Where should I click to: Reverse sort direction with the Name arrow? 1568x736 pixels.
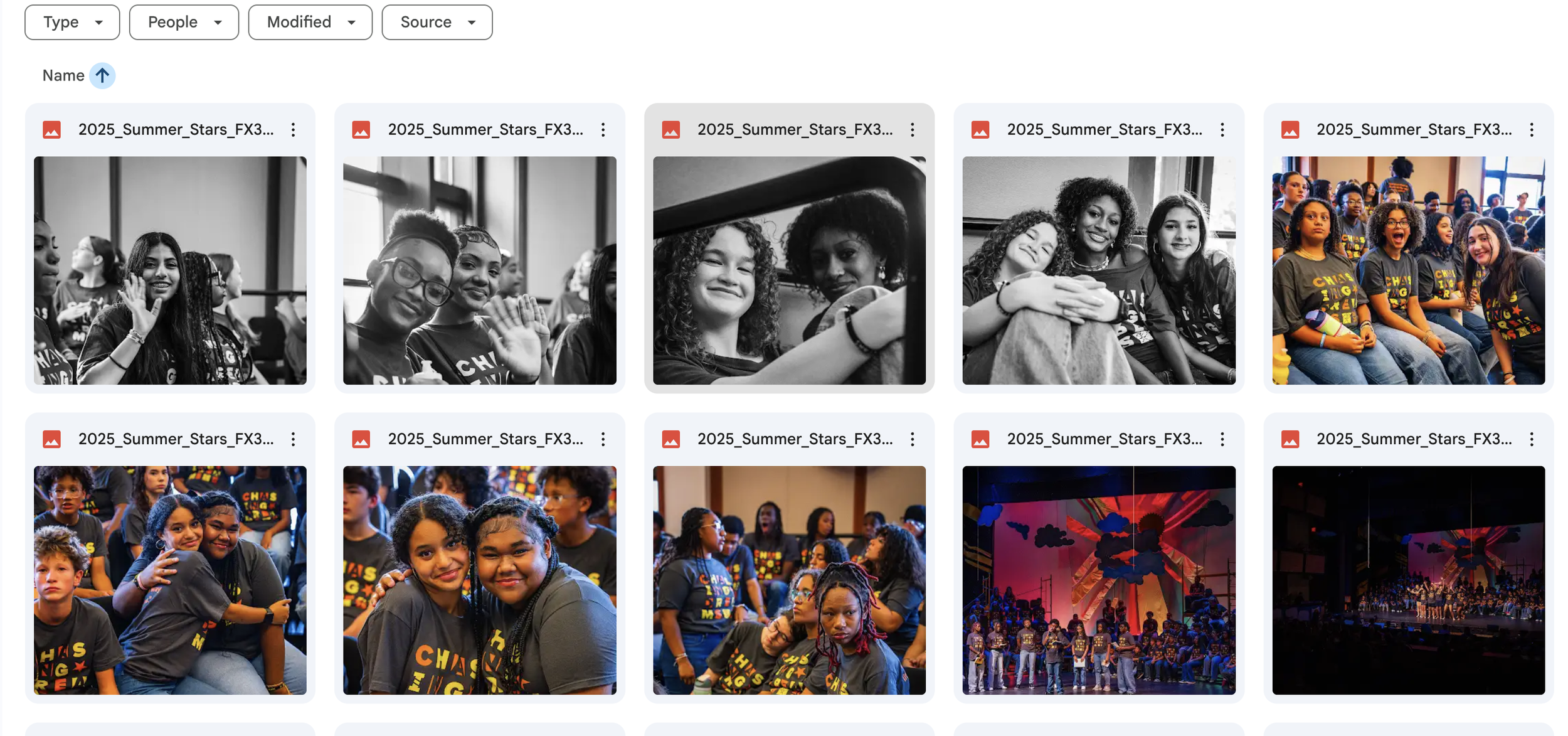coord(102,76)
